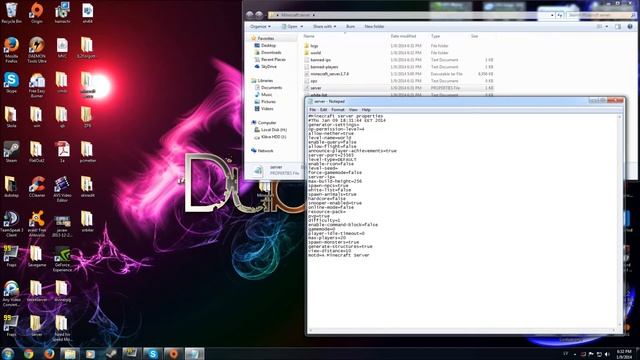Open Explorer Share with dropdown
This screenshot has height=360, width=640.
(324, 27)
